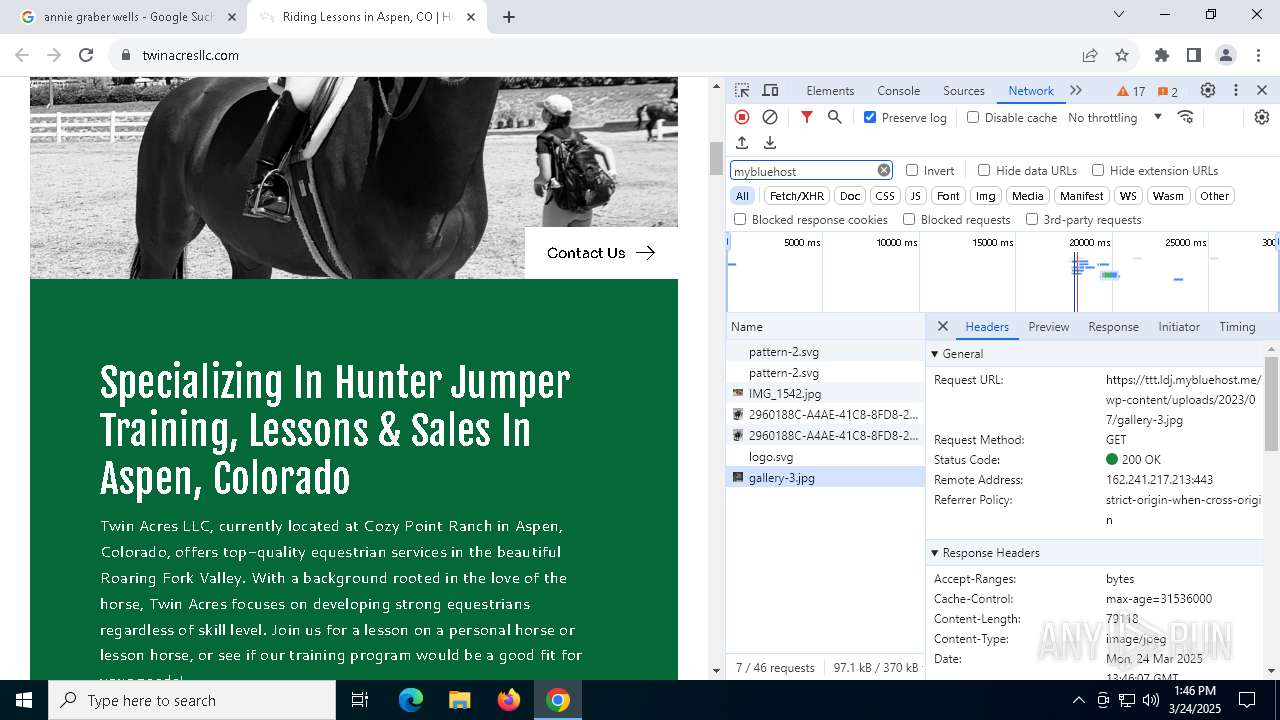Open network conditions wifi icon

(1186, 117)
